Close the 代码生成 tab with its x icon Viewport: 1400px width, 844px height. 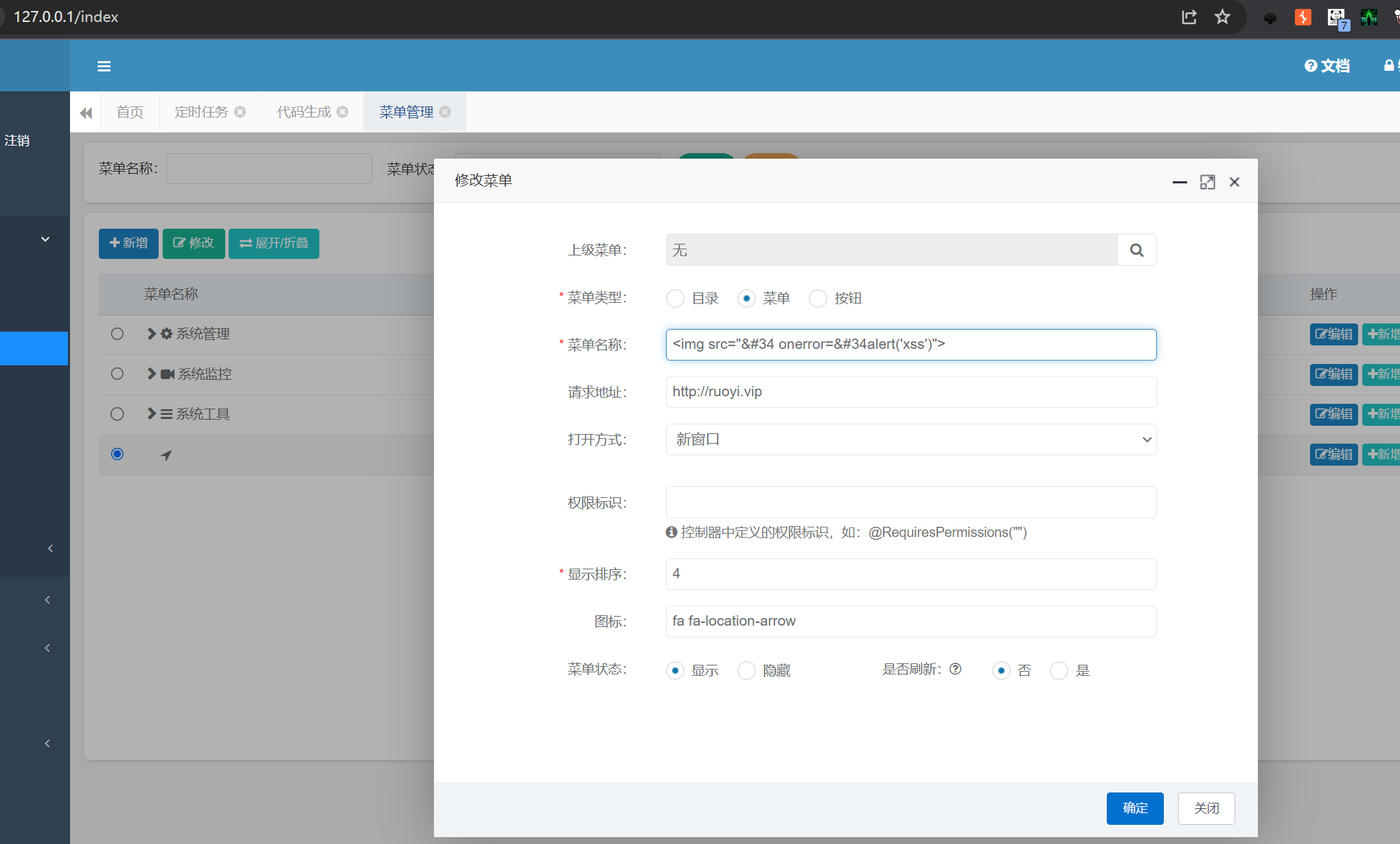[x=343, y=112]
